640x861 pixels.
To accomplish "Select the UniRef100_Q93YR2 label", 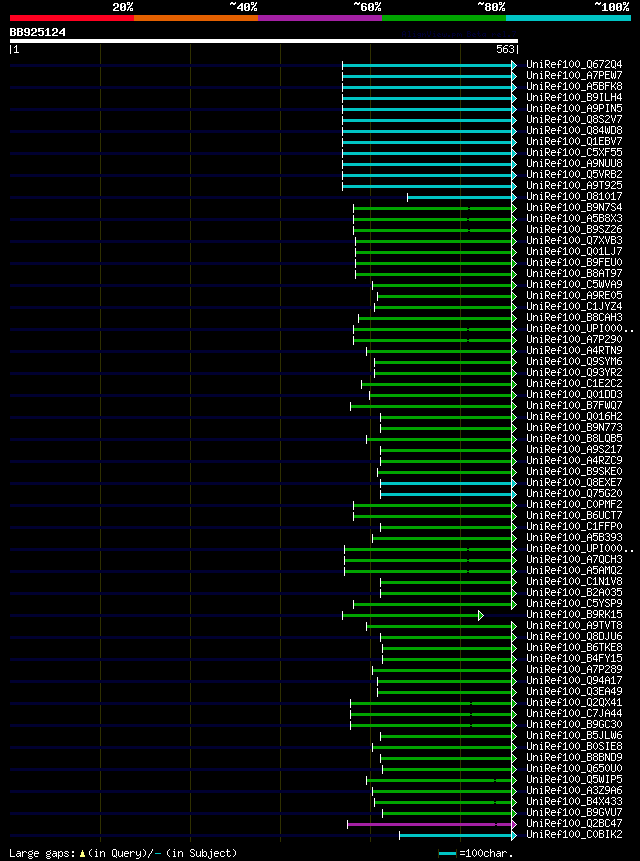I will click(x=574, y=372).
